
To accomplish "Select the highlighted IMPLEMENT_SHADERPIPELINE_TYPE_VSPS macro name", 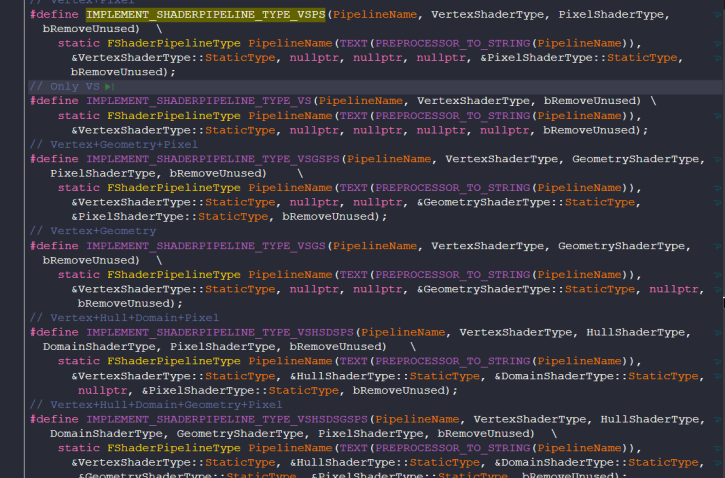I will click(206, 14).
